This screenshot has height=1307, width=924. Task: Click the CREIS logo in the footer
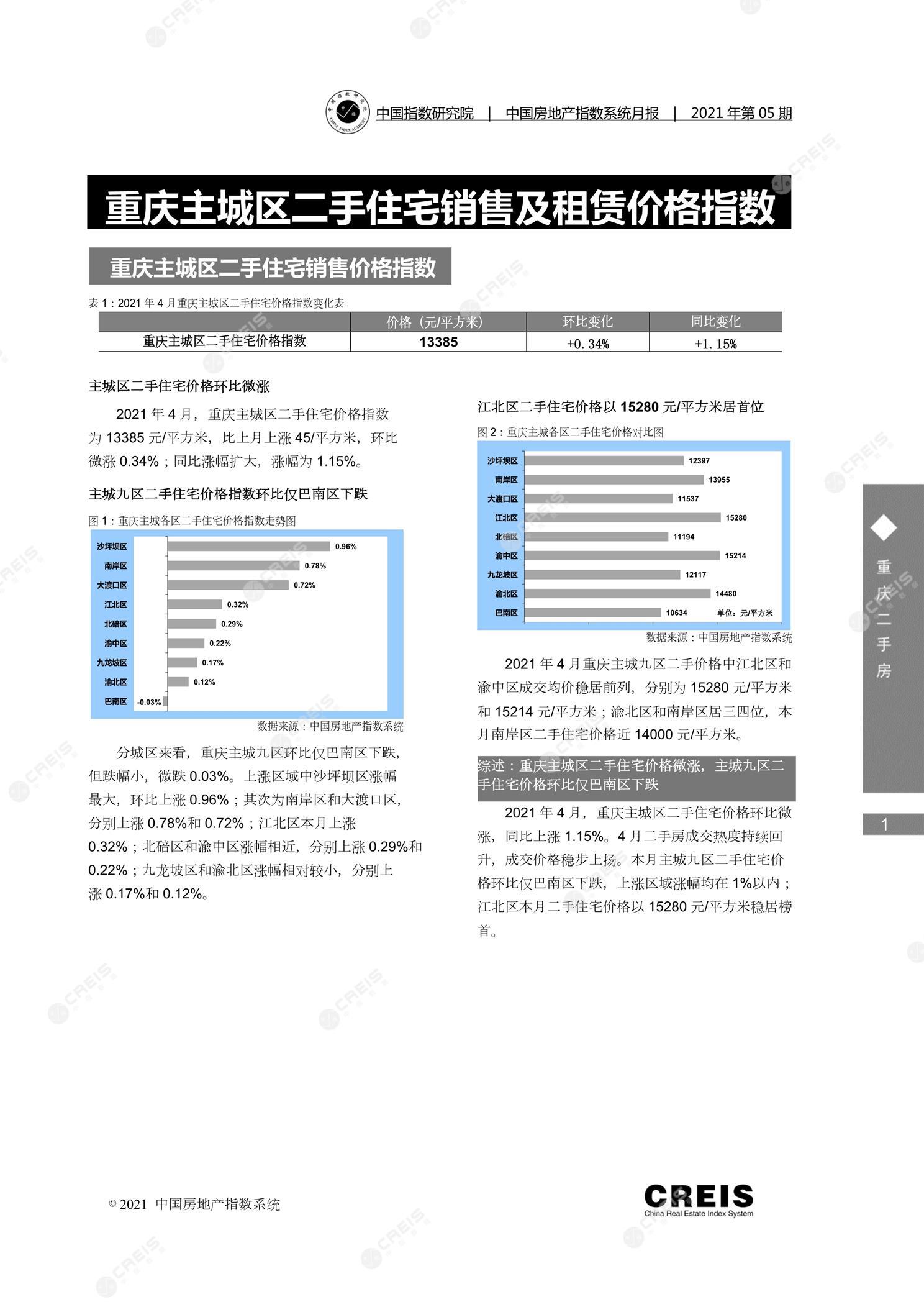point(699,1201)
